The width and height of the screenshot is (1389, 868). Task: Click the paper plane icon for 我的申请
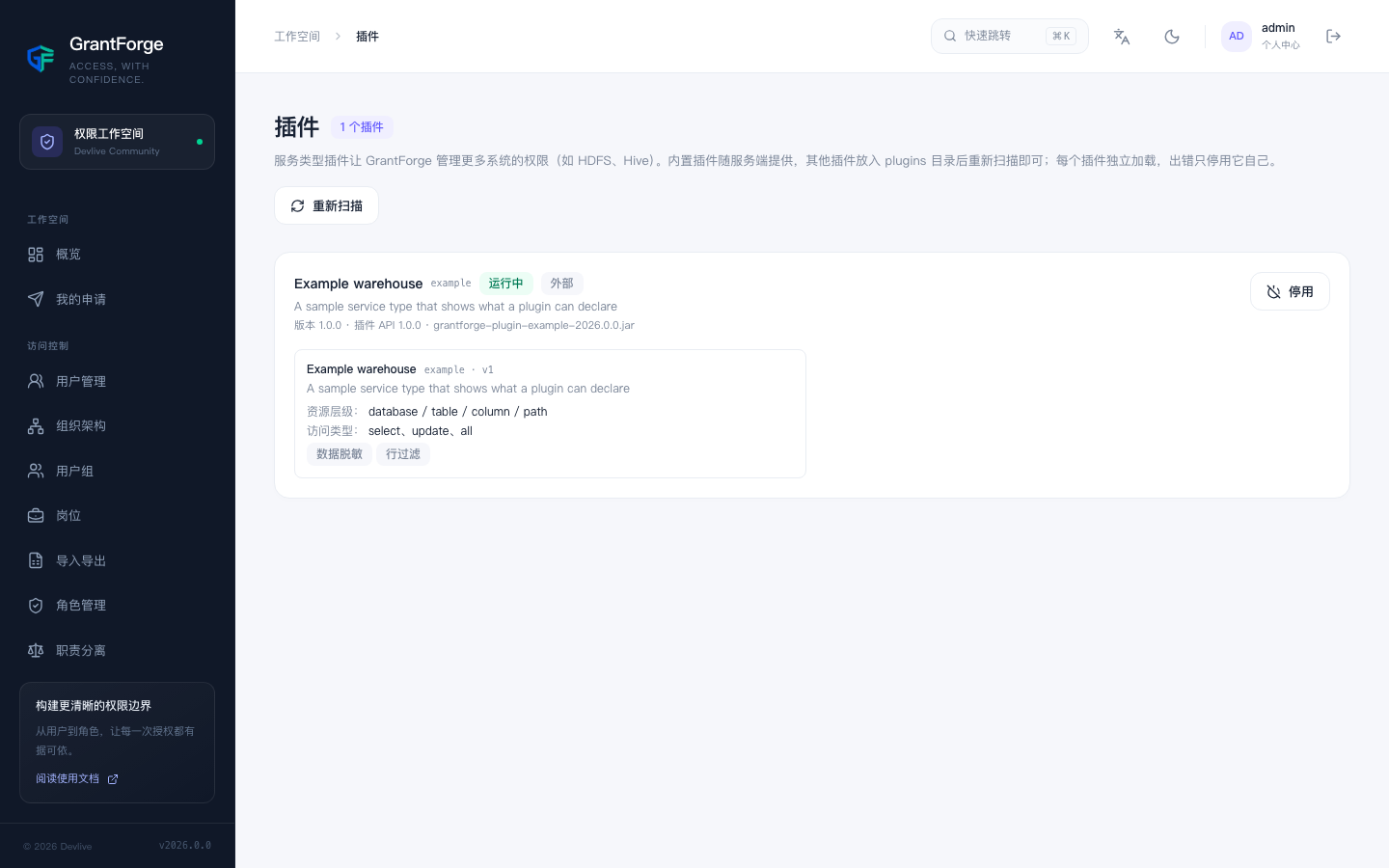(36, 299)
